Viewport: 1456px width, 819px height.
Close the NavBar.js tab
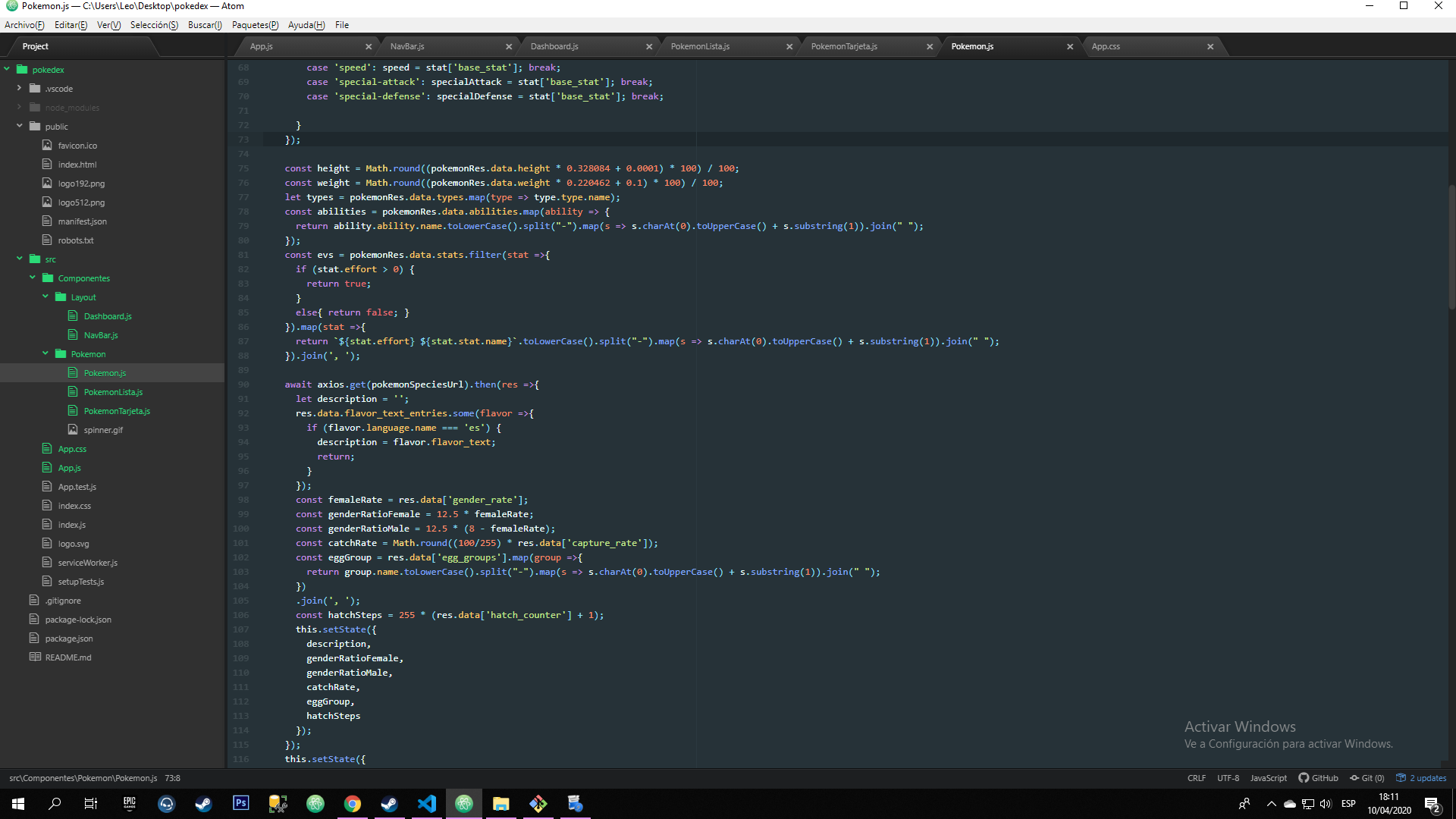click(509, 46)
